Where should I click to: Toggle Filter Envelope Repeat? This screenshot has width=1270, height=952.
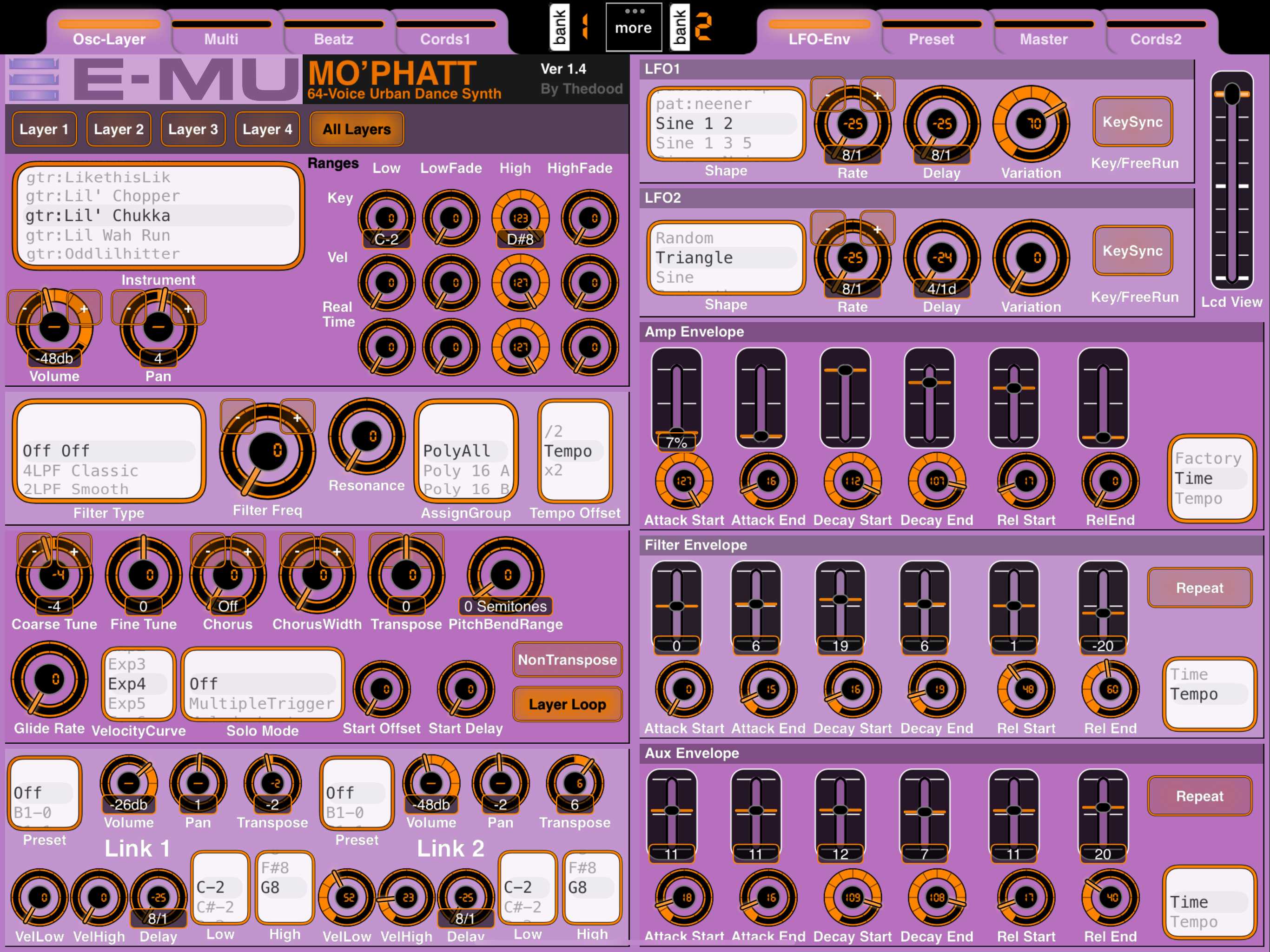(1199, 588)
